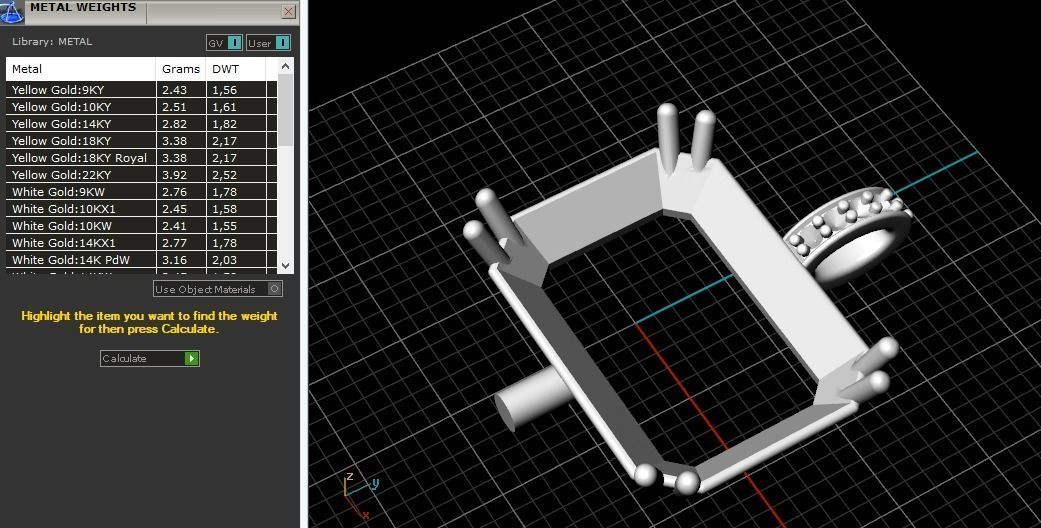1041x528 pixels.
Task: Click the XYZ axis indicator icon
Action: click(360, 495)
